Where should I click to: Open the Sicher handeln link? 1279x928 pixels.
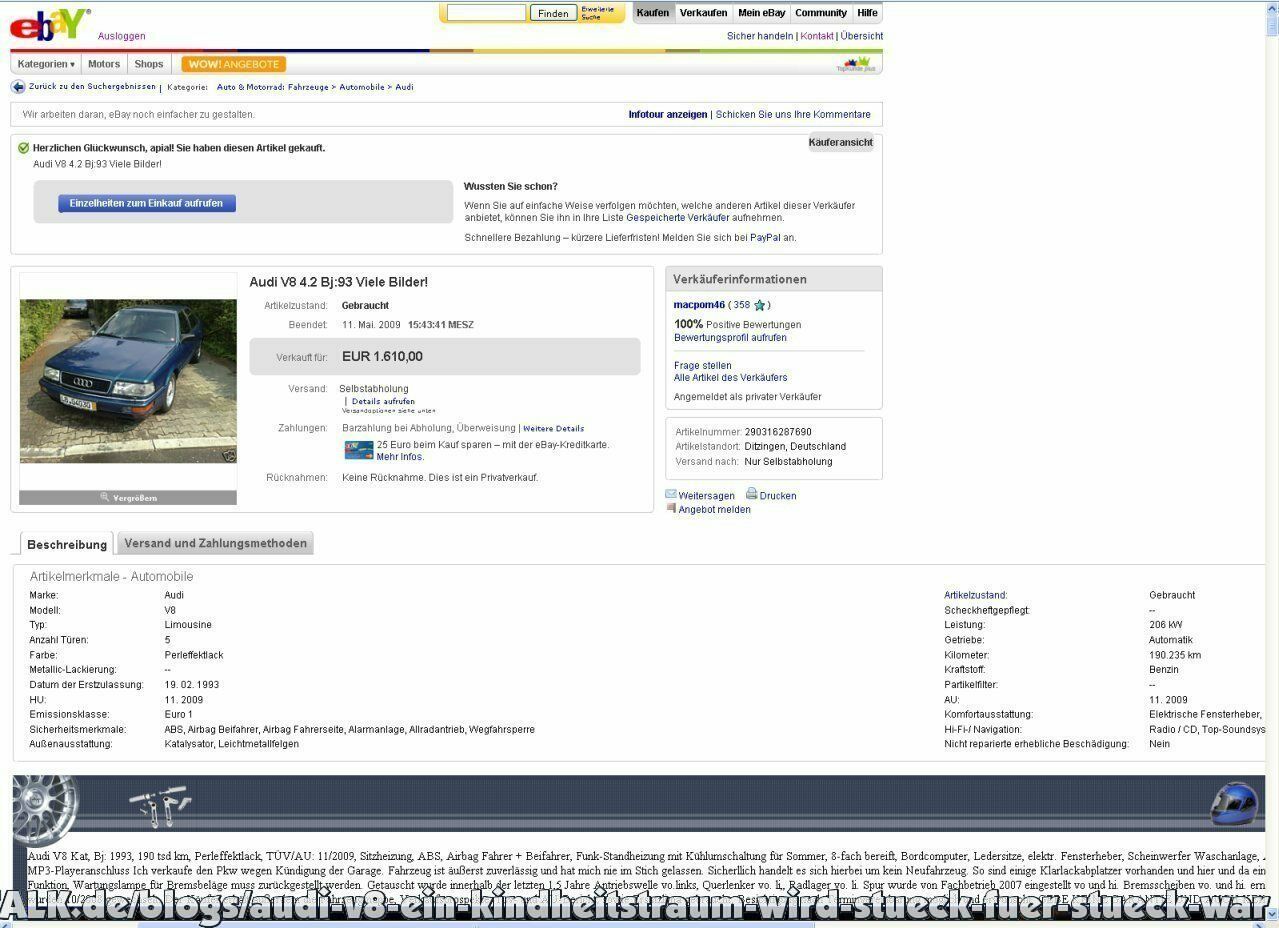click(x=760, y=36)
